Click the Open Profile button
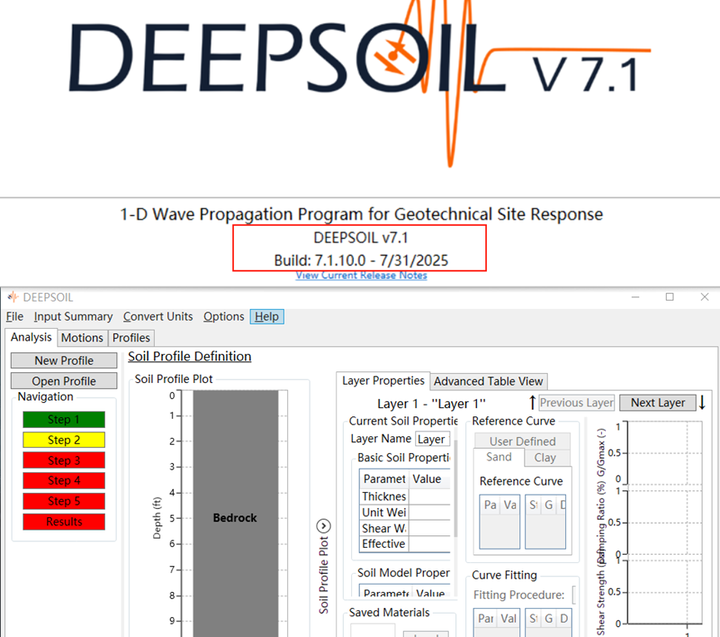This screenshot has height=637, width=720. pos(64,381)
